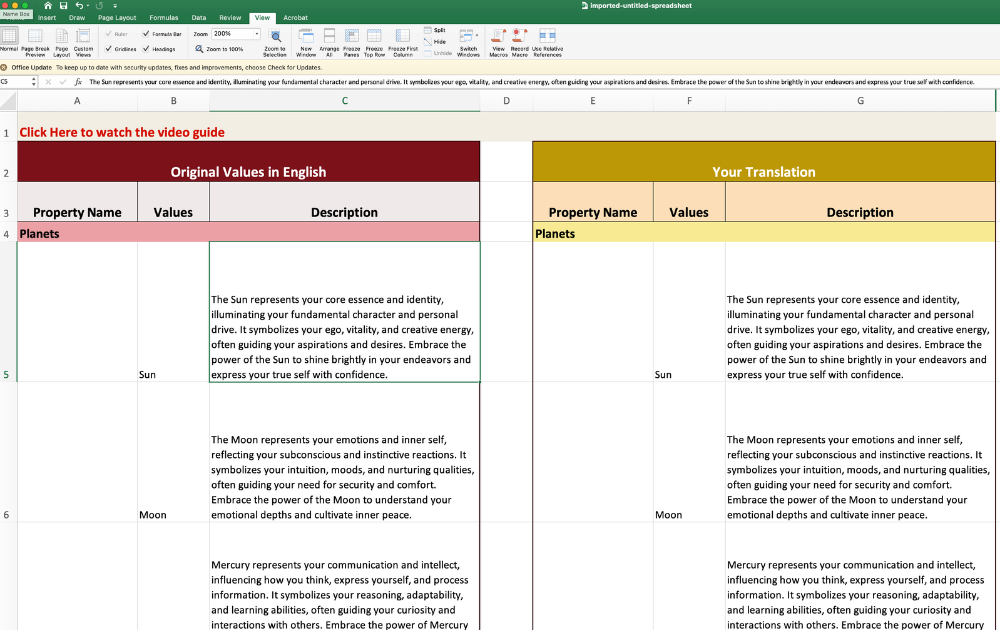Click the select-all corner triangle
Viewport: 1000px width, 630px height.
coord(8,101)
